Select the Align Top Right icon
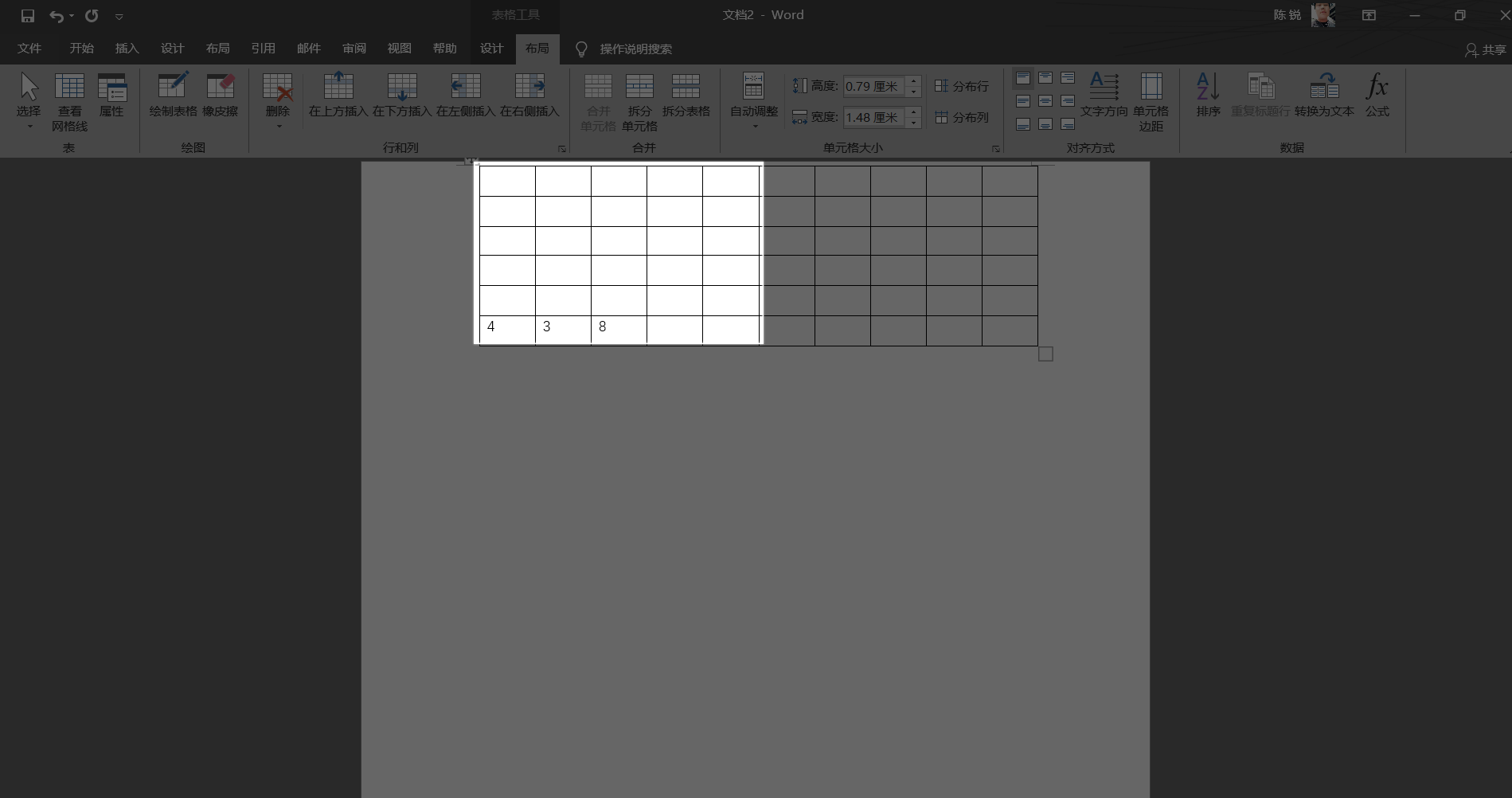1512x798 pixels. tap(1068, 78)
